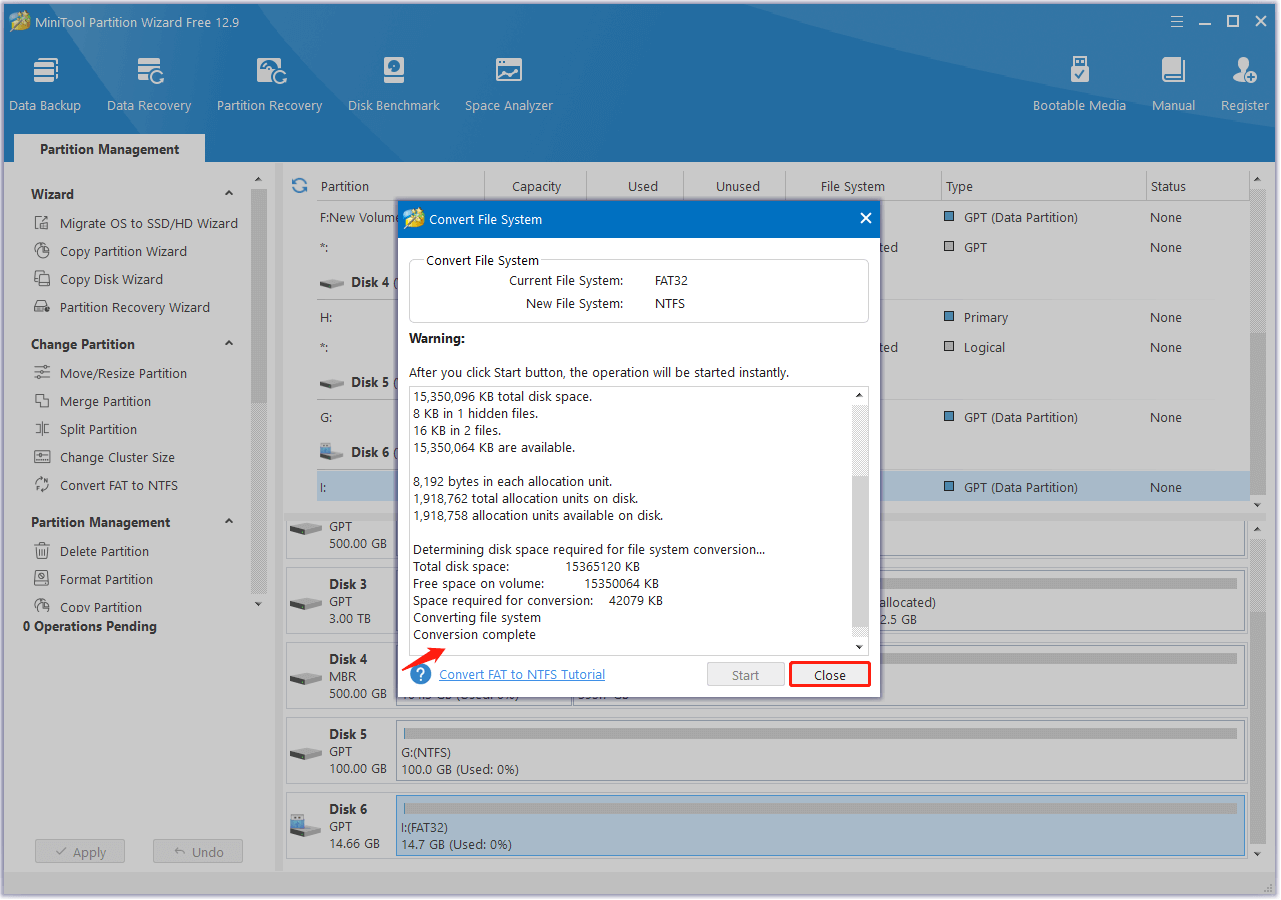Click '0 Operations Pending' text
1281x900 pixels.
(90, 626)
